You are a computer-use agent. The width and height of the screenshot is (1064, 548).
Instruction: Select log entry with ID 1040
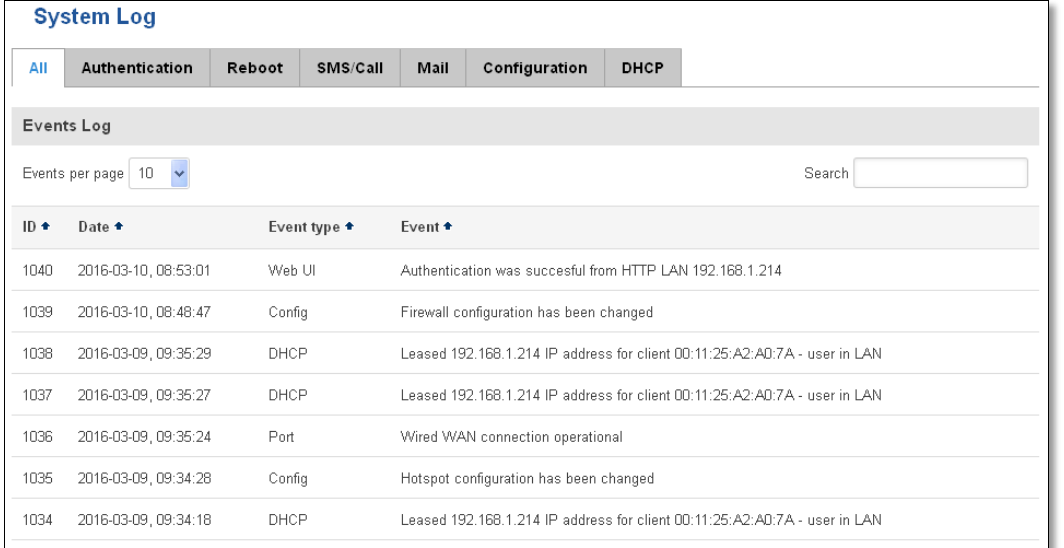point(525,271)
